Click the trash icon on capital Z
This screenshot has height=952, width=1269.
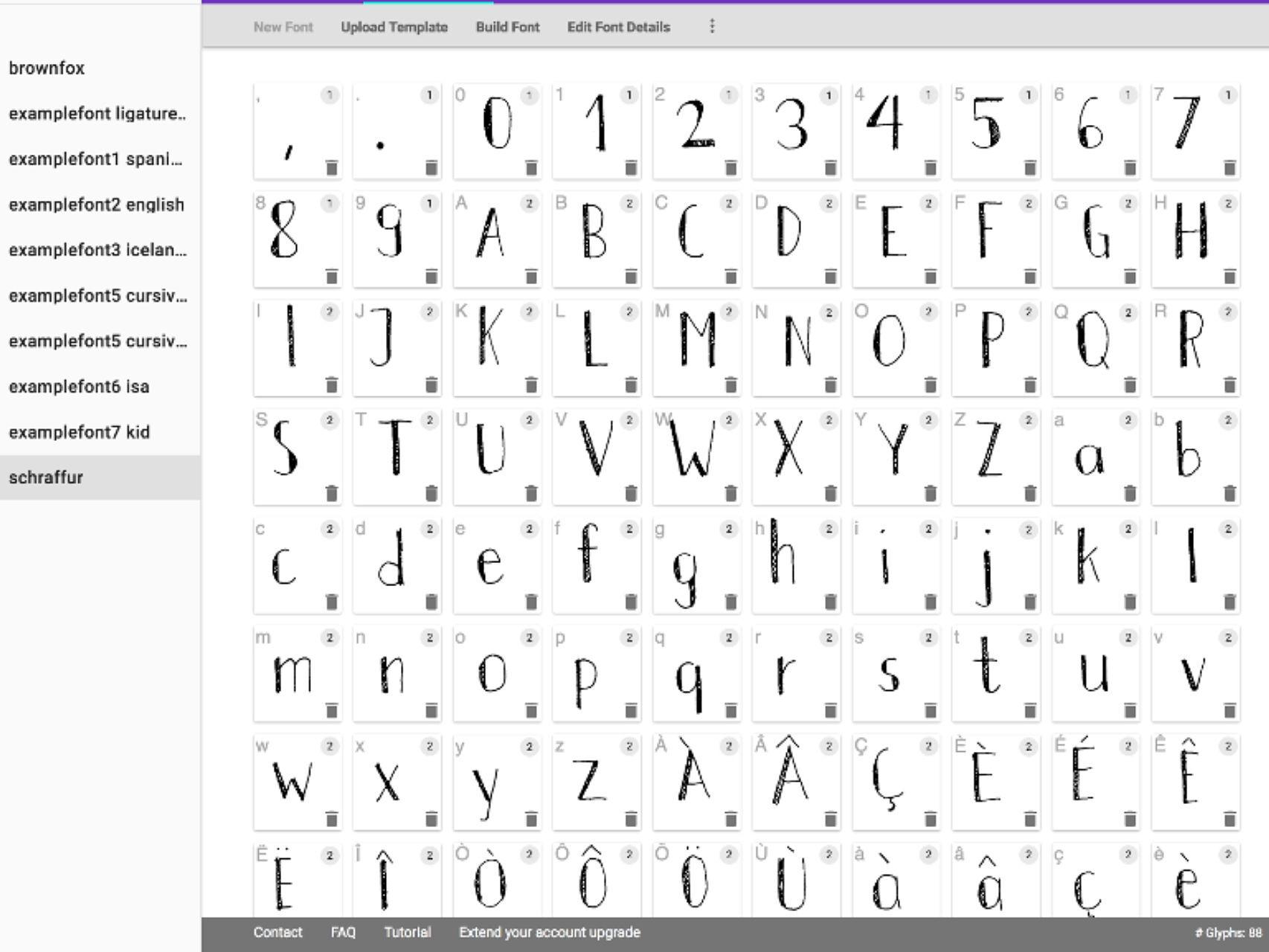pyautogui.click(x=1030, y=493)
